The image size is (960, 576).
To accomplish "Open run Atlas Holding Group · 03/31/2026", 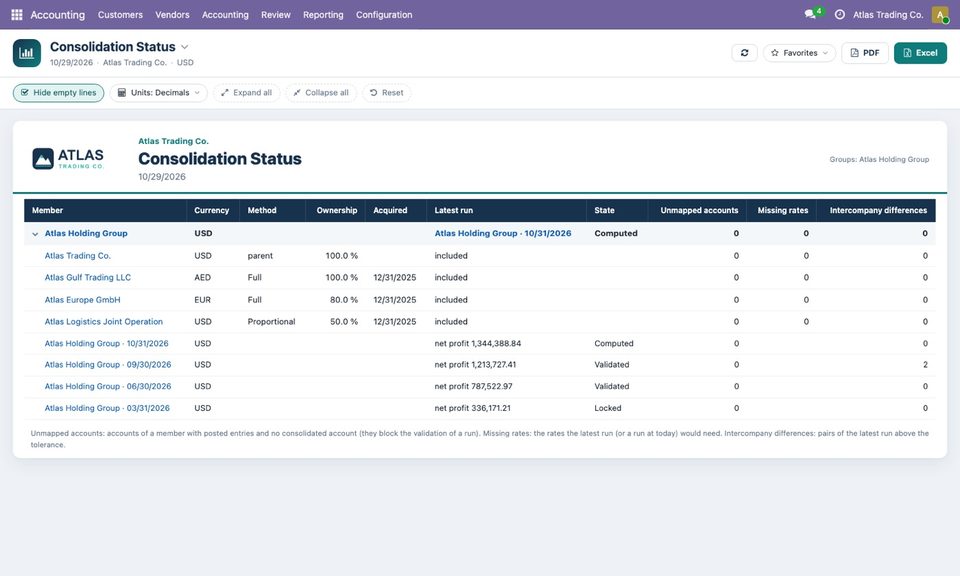I will [107, 408].
